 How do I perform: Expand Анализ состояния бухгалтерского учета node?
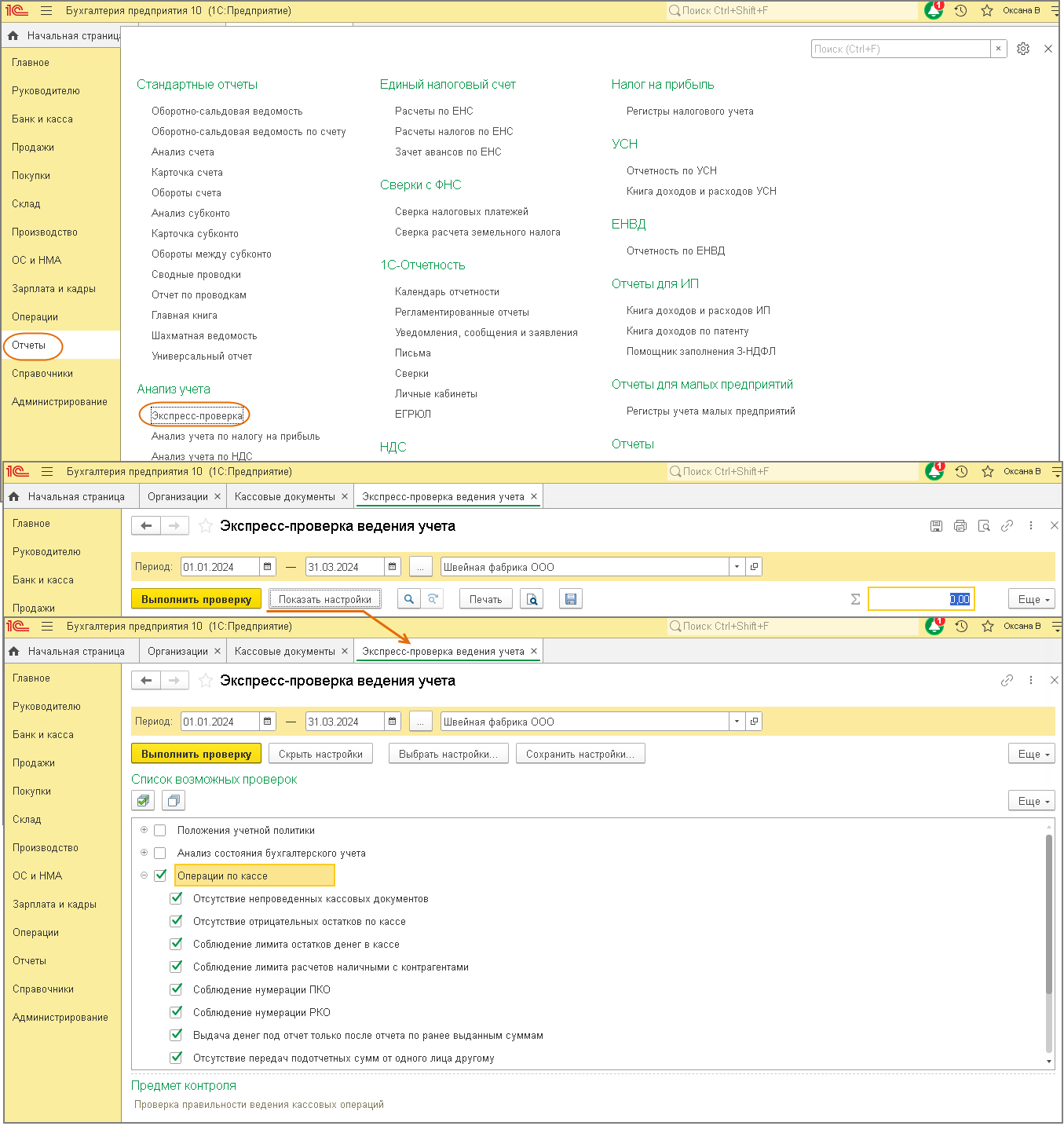pyautogui.click(x=144, y=853)
